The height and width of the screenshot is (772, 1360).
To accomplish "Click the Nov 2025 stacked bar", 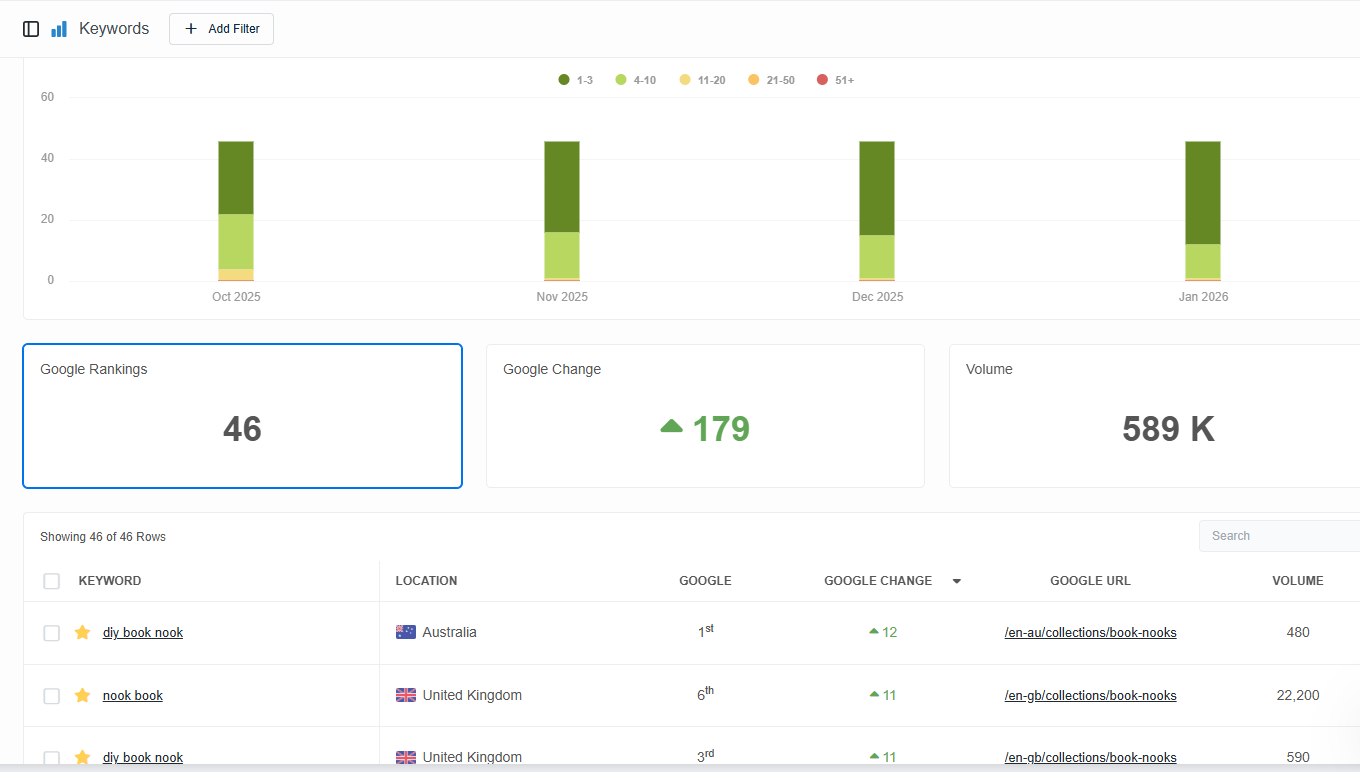I will [x=562, y=211].
